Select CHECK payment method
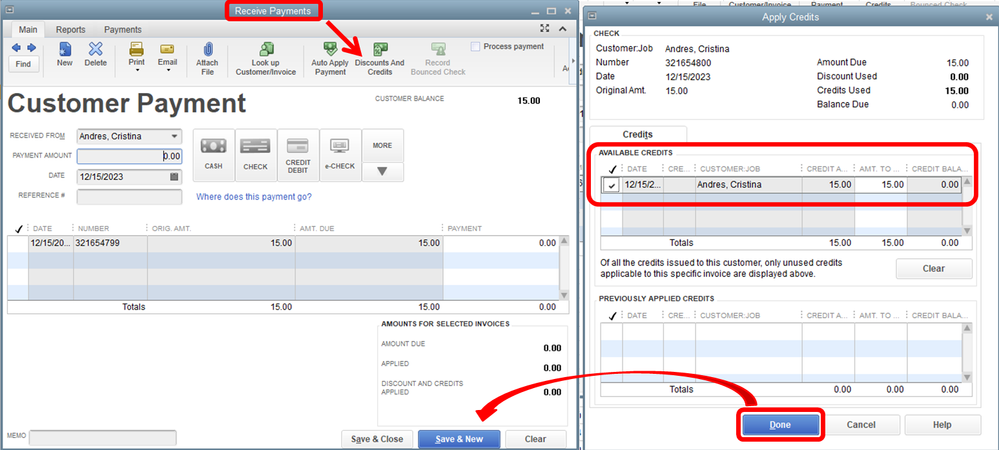 [255, 155]
